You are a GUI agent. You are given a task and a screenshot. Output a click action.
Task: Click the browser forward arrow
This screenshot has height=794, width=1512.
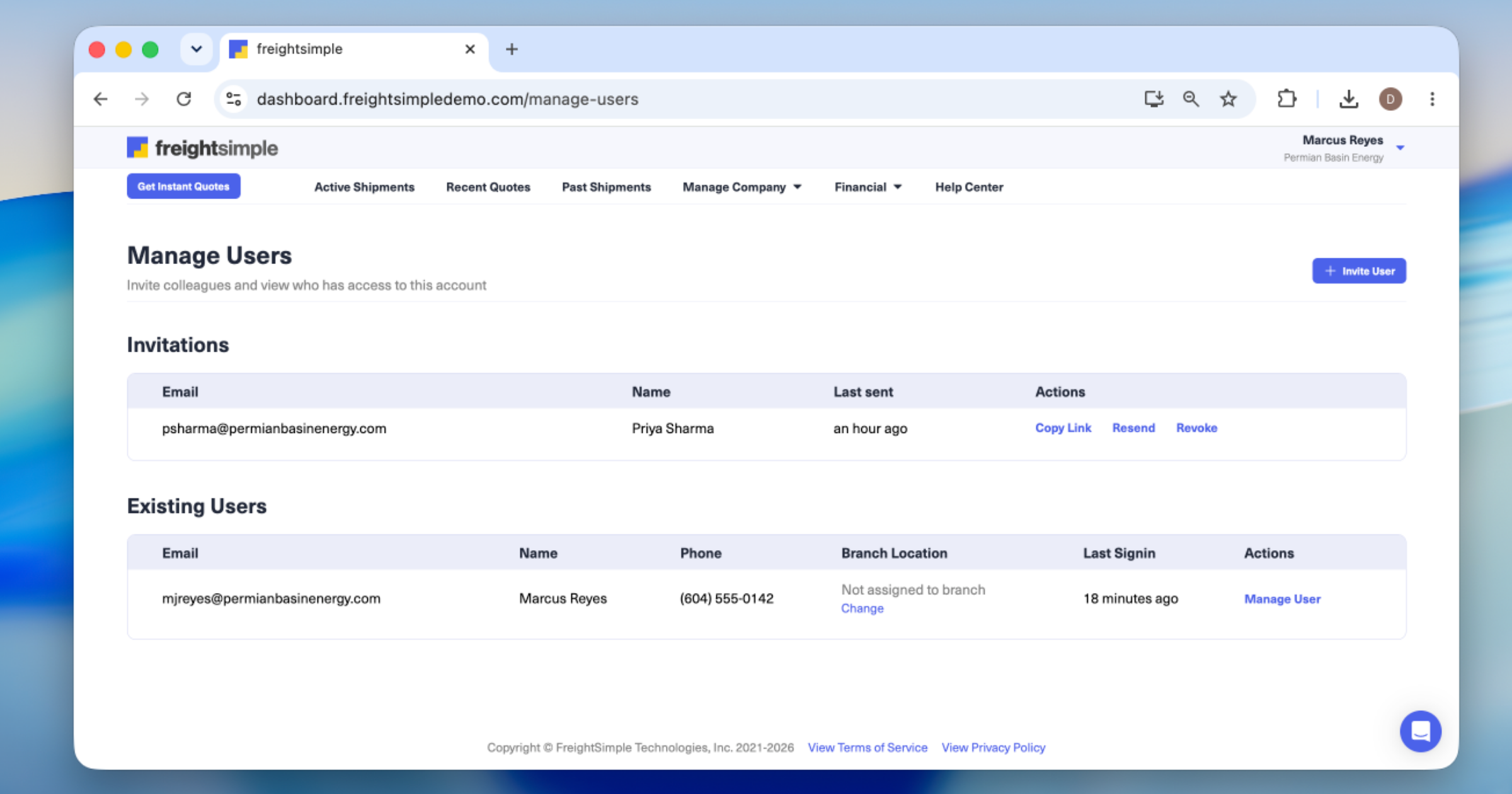coord(142,99)
